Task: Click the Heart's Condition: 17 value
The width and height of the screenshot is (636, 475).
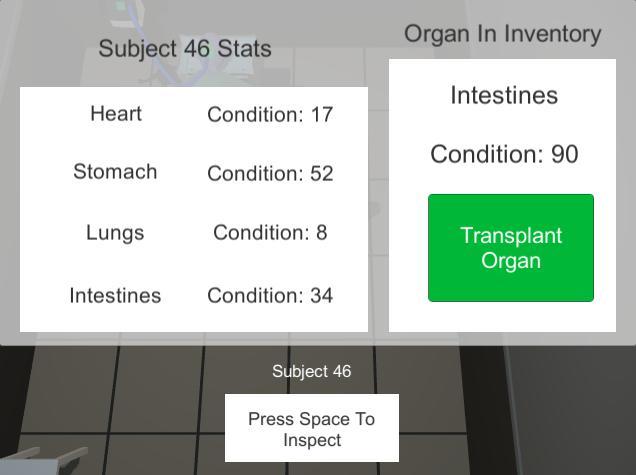Action: click(x=270, y=115)
